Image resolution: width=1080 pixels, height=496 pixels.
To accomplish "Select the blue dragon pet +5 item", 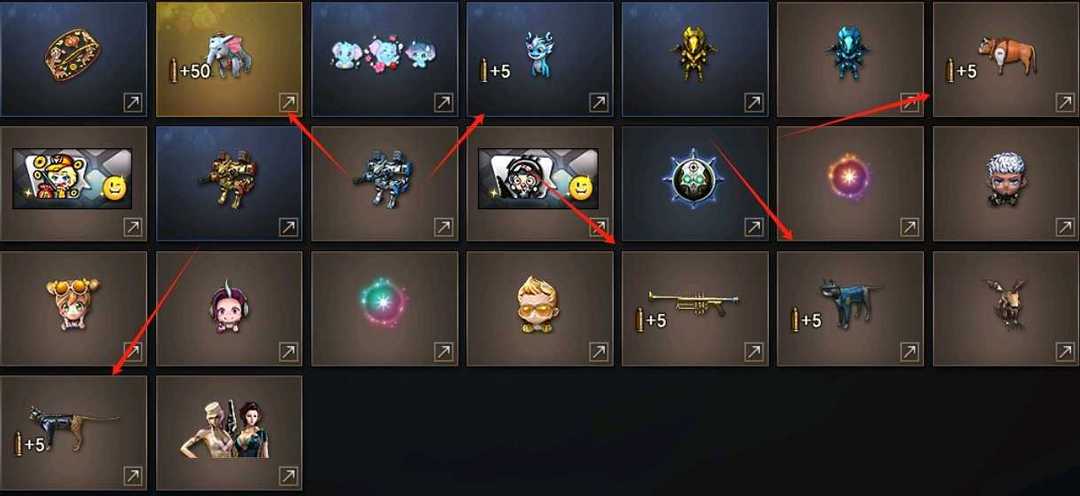I will point(540,59).
